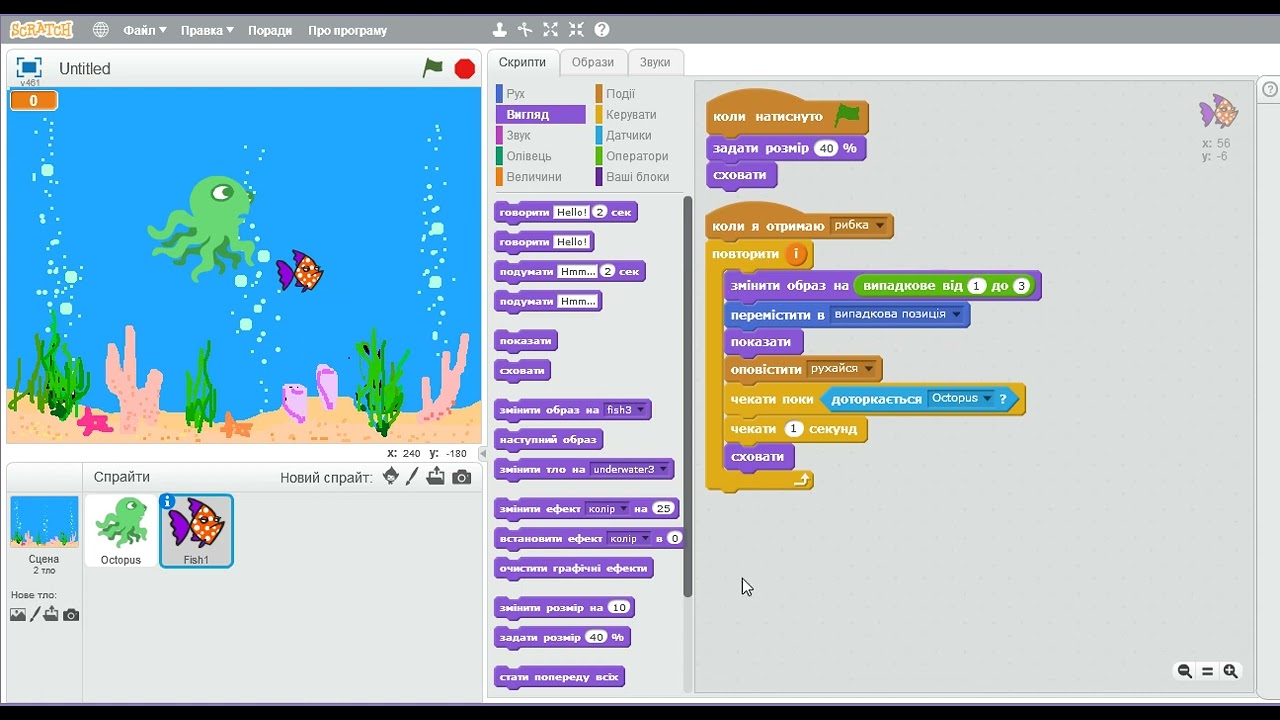Image resolution: width=1280 pixels, height=720 pixels.
Task: Open the Правка menu
Action: 207,30
